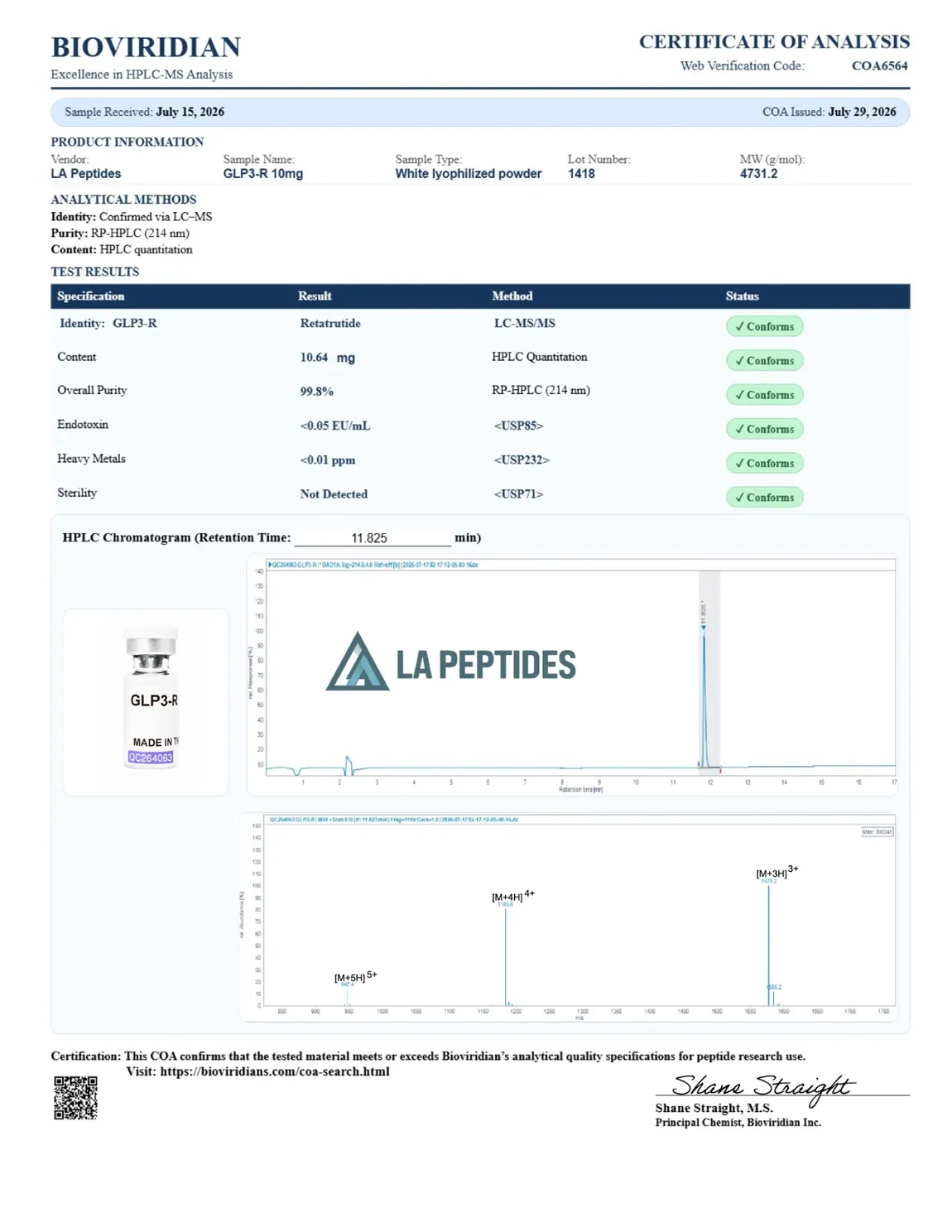952x1232 pixels.
Task: Click the HPLC Quantitation method cell
Action: tap(540, 357)
